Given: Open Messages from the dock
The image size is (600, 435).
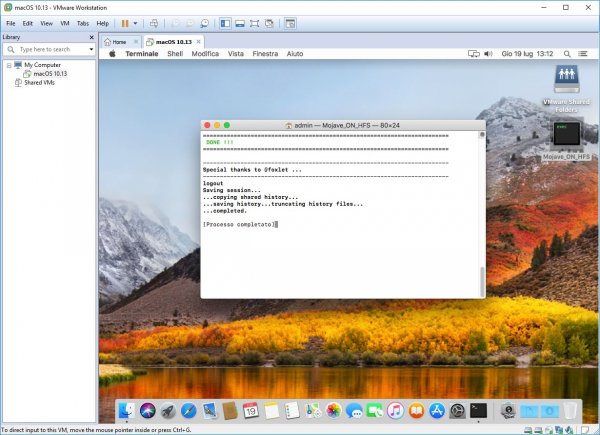Looking at the screenshot, I should tap(354, 411).
